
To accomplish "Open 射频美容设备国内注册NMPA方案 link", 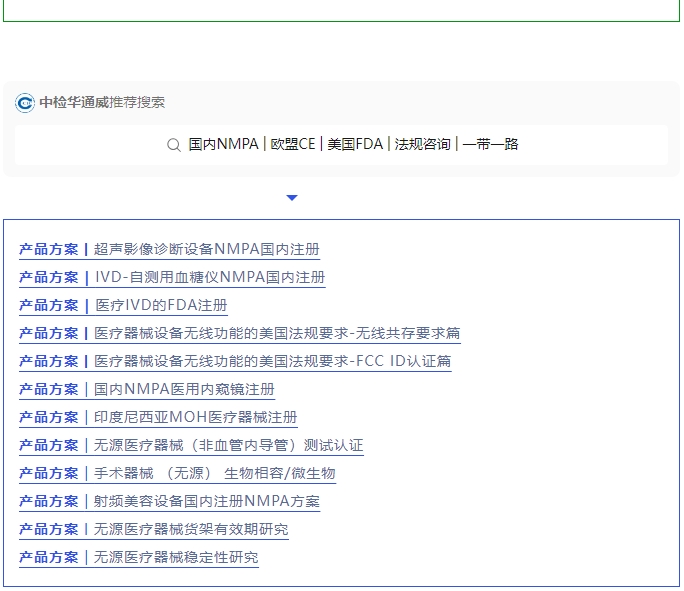I will point(206,502).
